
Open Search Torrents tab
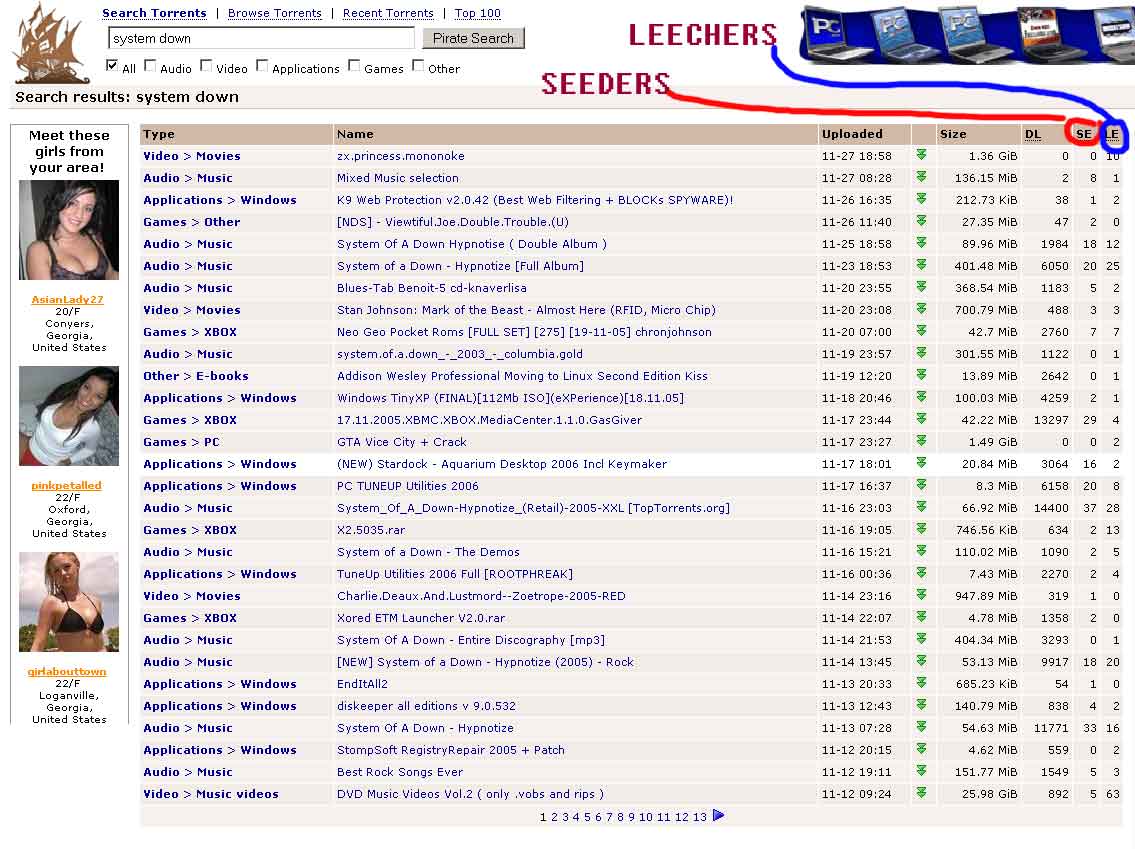point(154,13)
